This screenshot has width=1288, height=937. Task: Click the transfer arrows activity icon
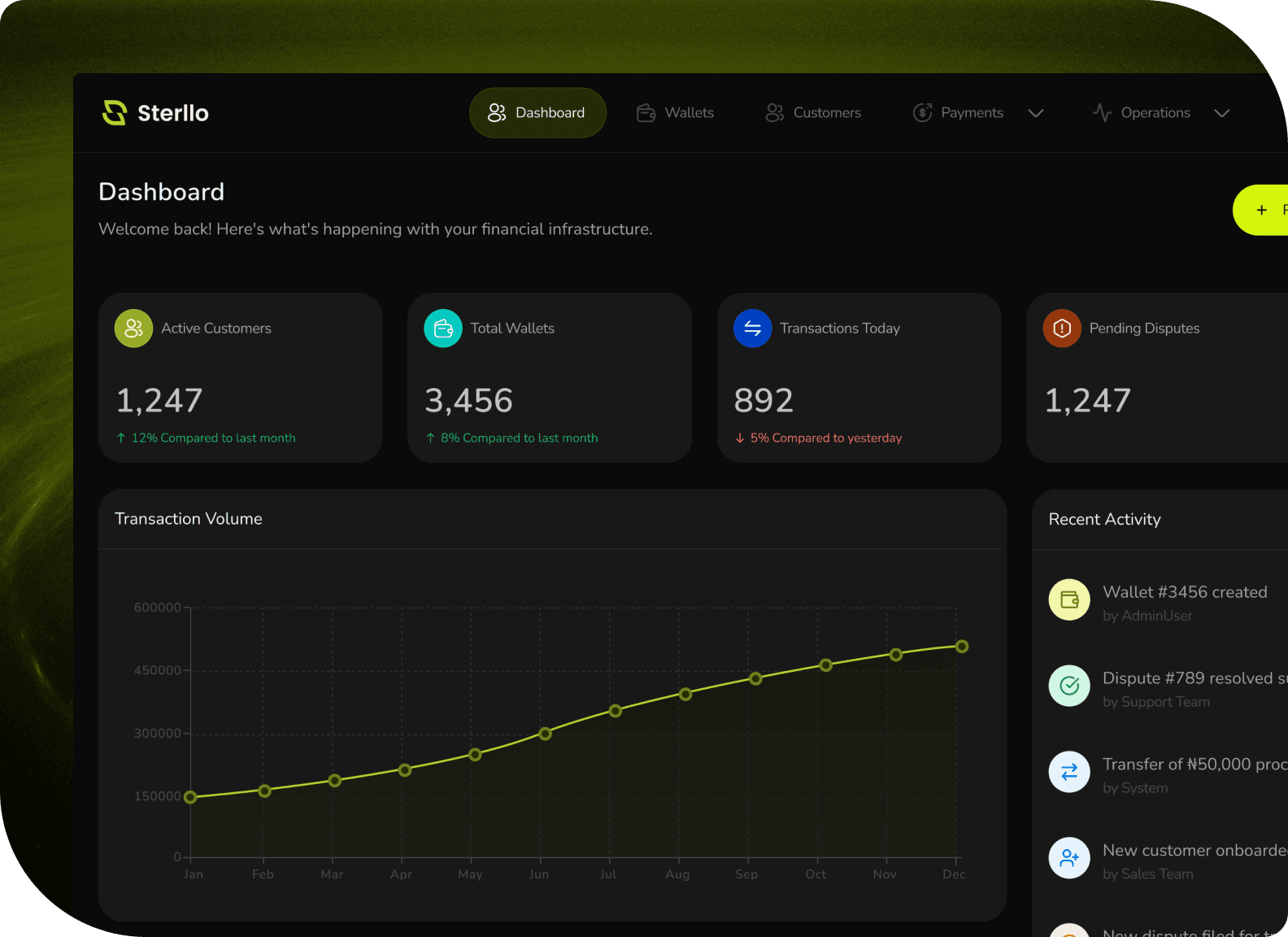(x=1069, y=772)
